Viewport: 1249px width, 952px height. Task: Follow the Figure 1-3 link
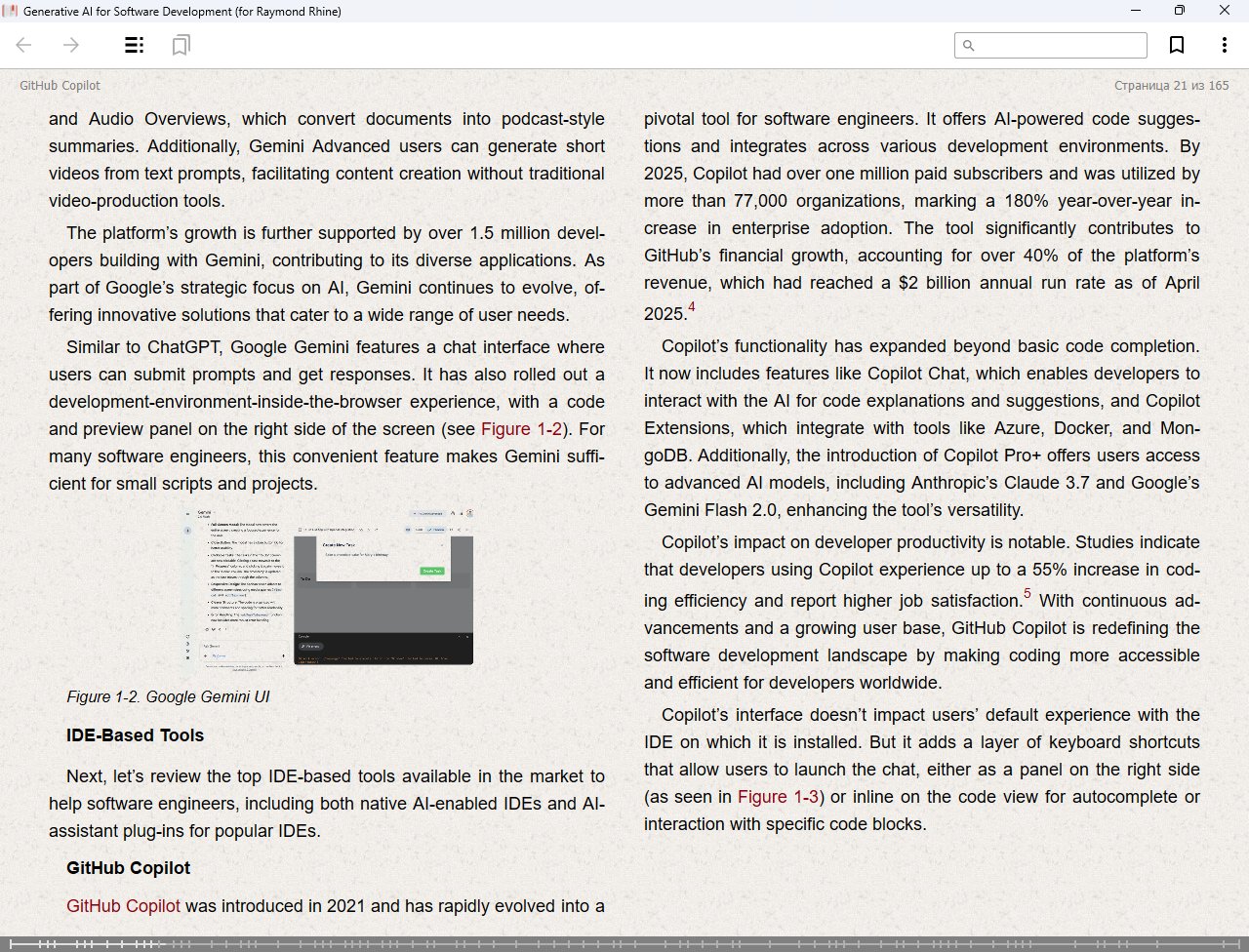778,797
